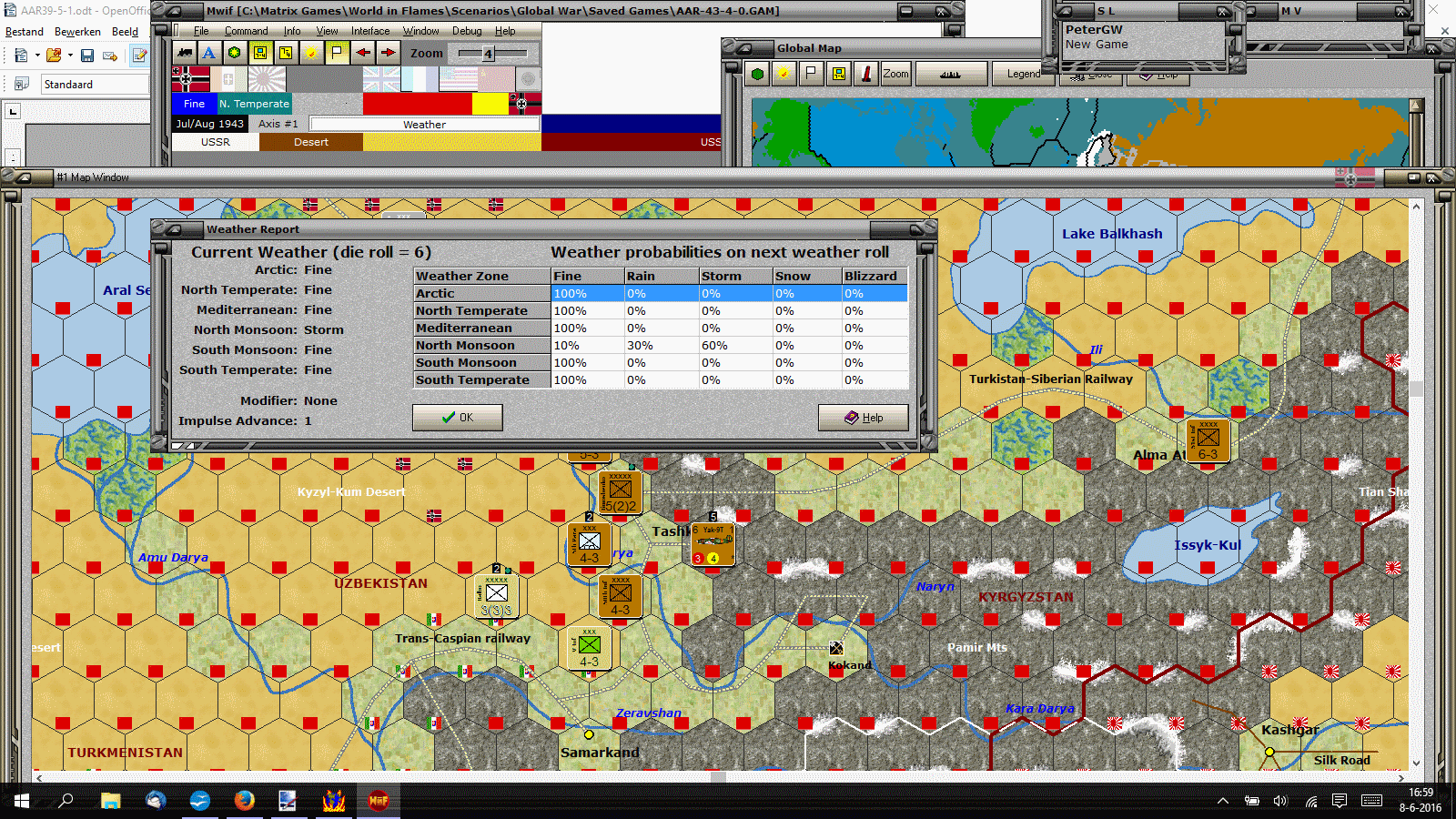Open the notification center icon
Screen dimensions: 1456x819
coord(1339,801)
